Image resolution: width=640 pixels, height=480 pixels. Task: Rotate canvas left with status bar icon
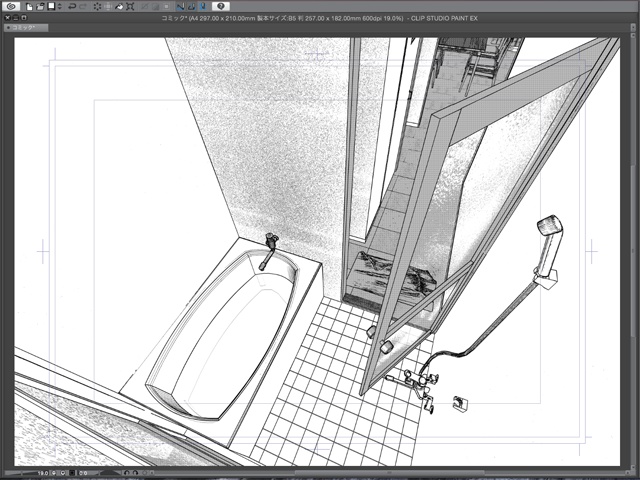click(x=127, y=473)
